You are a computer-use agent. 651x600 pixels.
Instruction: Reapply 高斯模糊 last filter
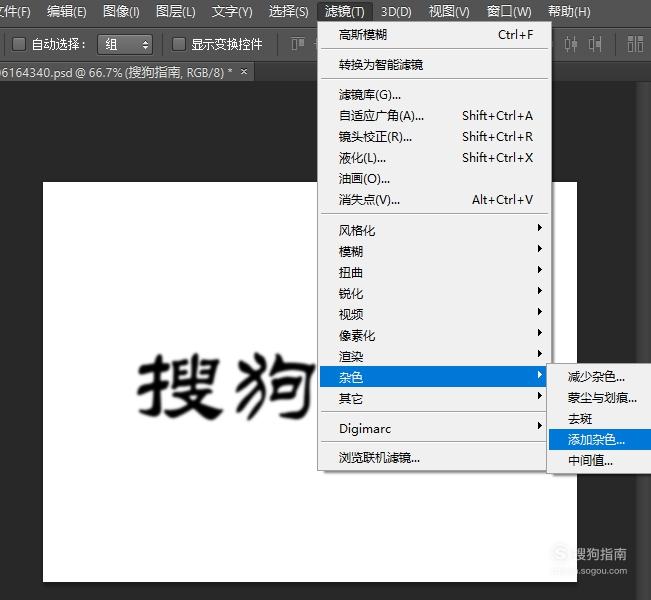point(435,34)
